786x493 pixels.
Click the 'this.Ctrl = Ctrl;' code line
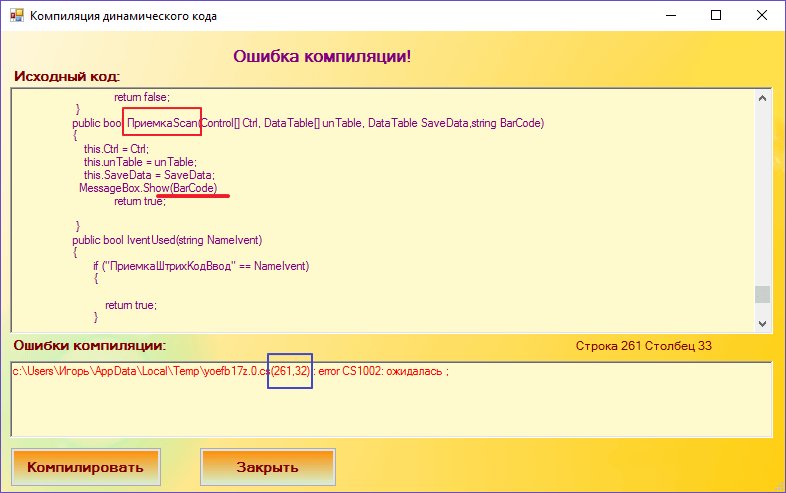click(115, 149)
